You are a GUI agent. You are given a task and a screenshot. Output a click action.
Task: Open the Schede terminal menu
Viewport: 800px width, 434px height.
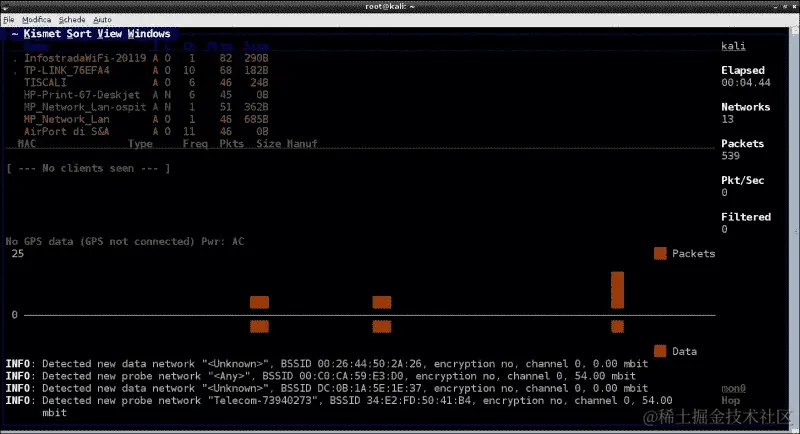point(72,20)
